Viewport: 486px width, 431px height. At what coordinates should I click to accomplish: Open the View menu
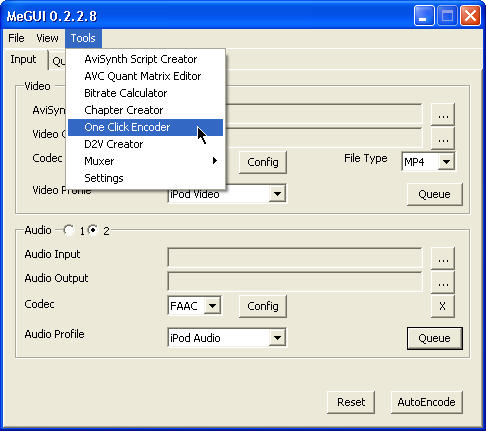pos(47,38)
